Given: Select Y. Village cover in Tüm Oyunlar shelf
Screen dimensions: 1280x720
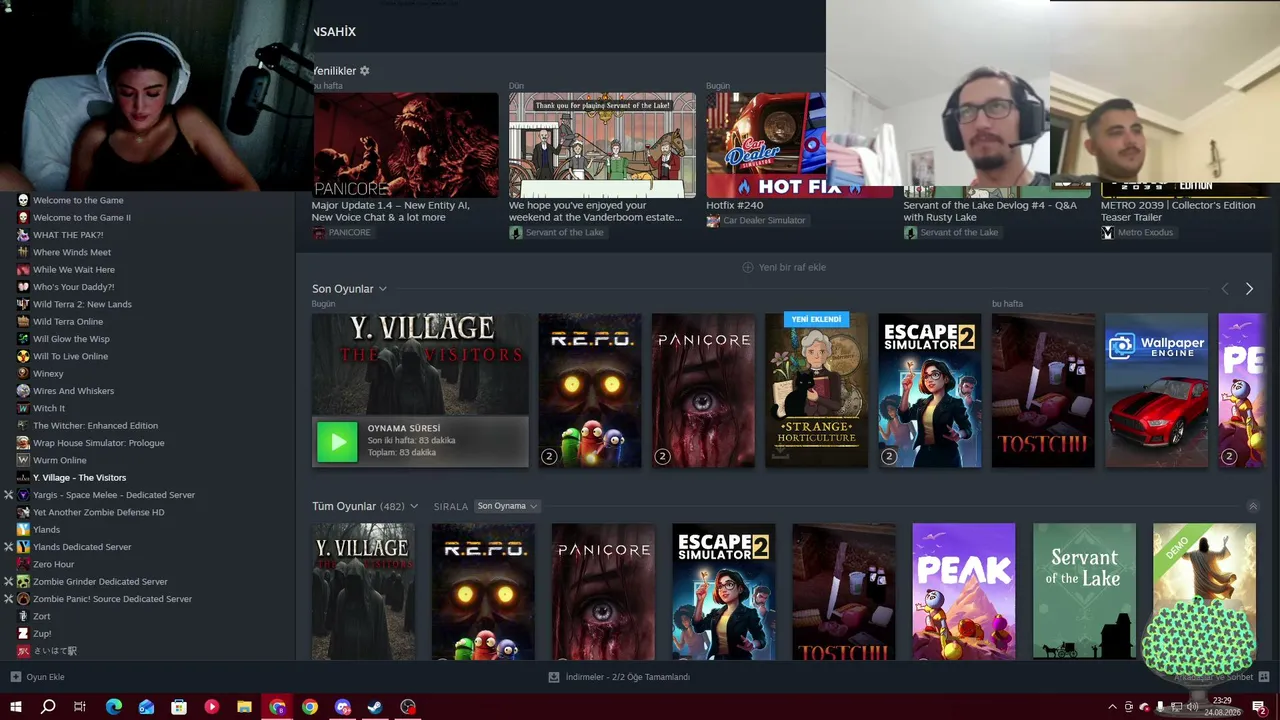Looking at the screenshot, I should point(363,591).
